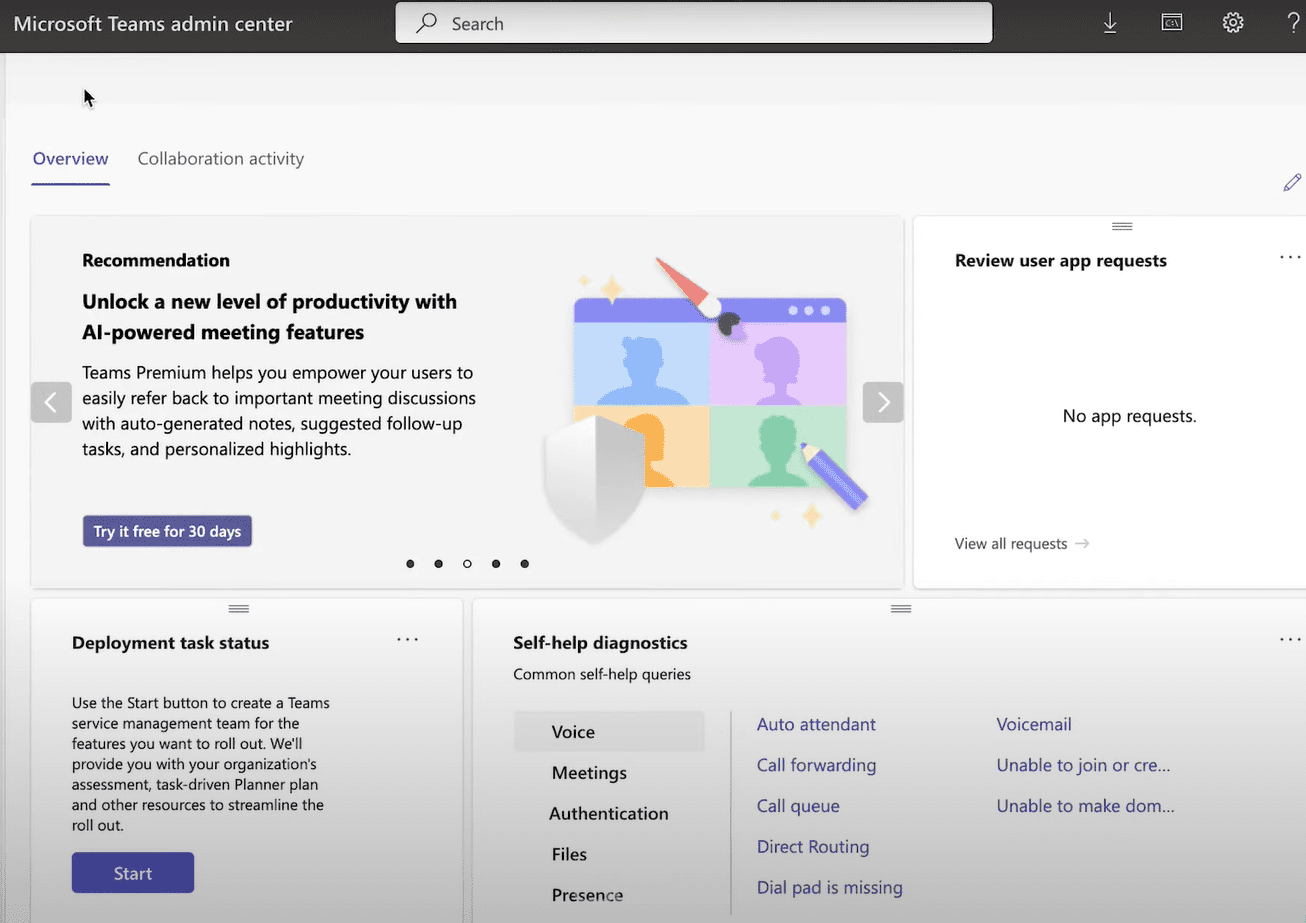
Task: Click the Try it free for 30 days button
Action: click(167, 531)
